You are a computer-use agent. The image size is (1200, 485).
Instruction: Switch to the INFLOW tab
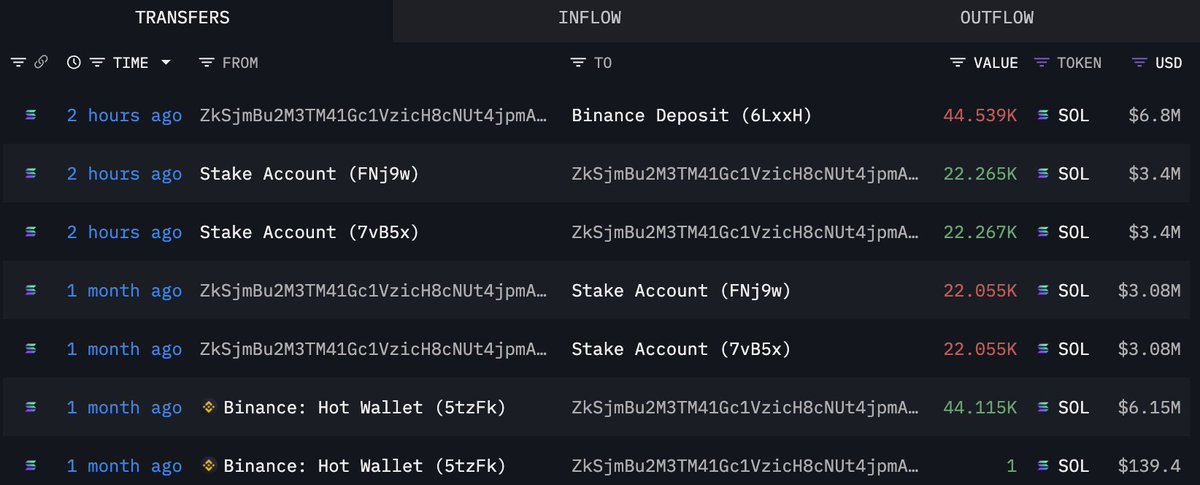(589, 18)
